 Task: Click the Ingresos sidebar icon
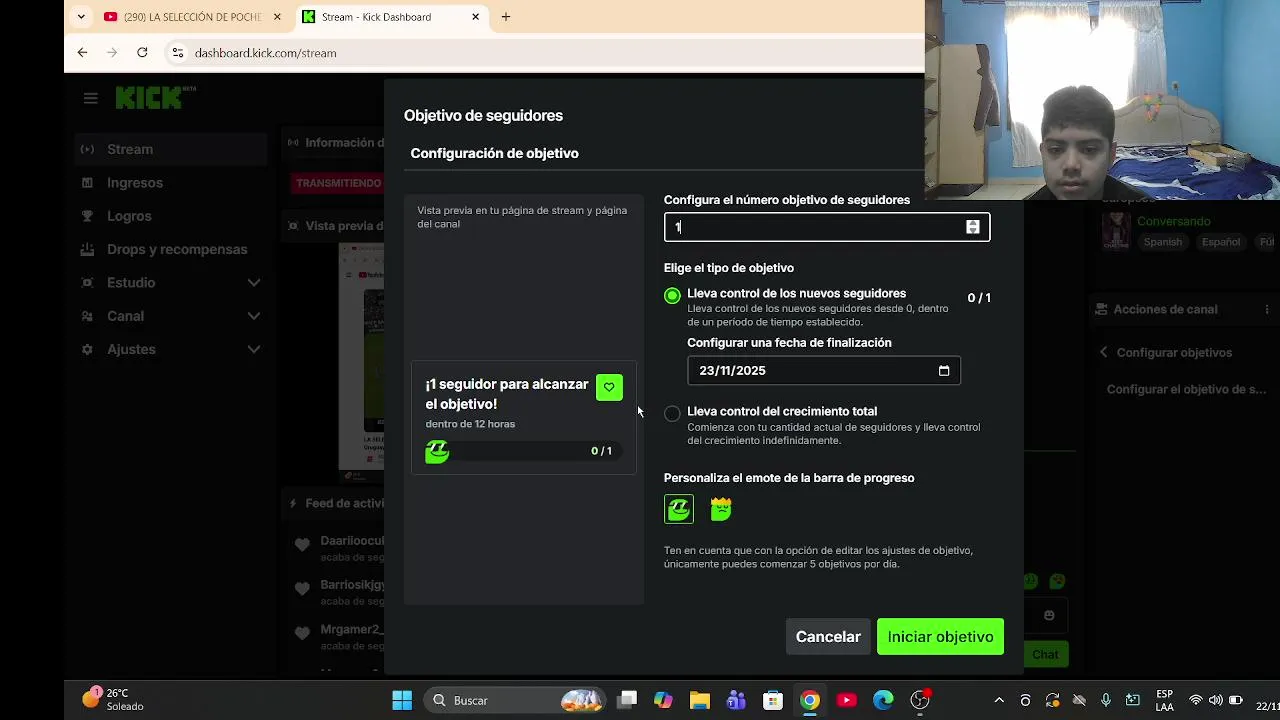88,183
